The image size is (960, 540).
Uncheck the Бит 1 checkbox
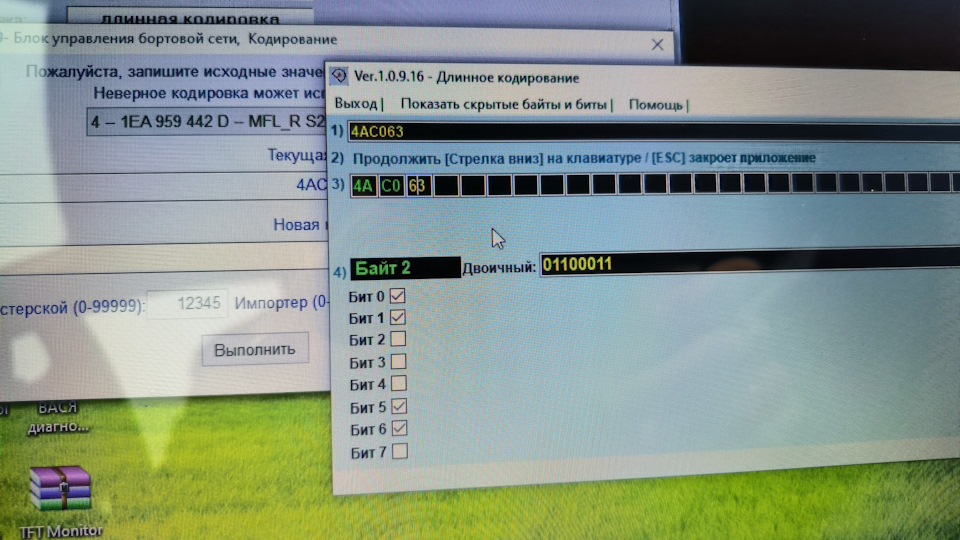tap(397, 317)
